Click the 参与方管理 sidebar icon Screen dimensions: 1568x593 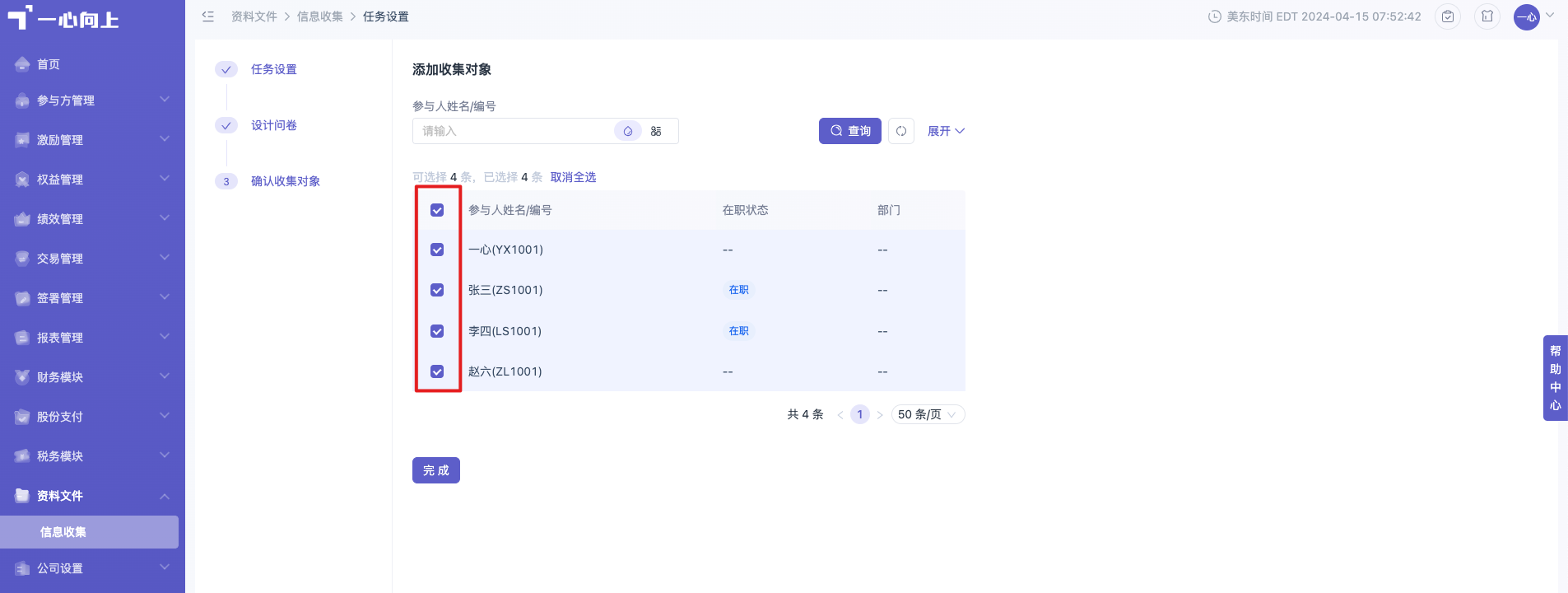point(22,100)
